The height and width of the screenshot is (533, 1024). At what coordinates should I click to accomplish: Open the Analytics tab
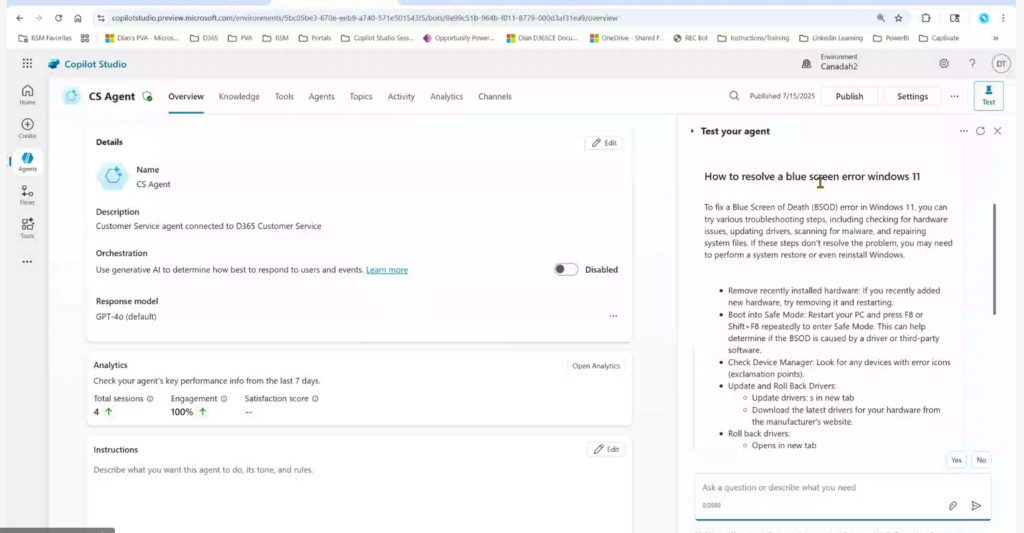point(446,96)
